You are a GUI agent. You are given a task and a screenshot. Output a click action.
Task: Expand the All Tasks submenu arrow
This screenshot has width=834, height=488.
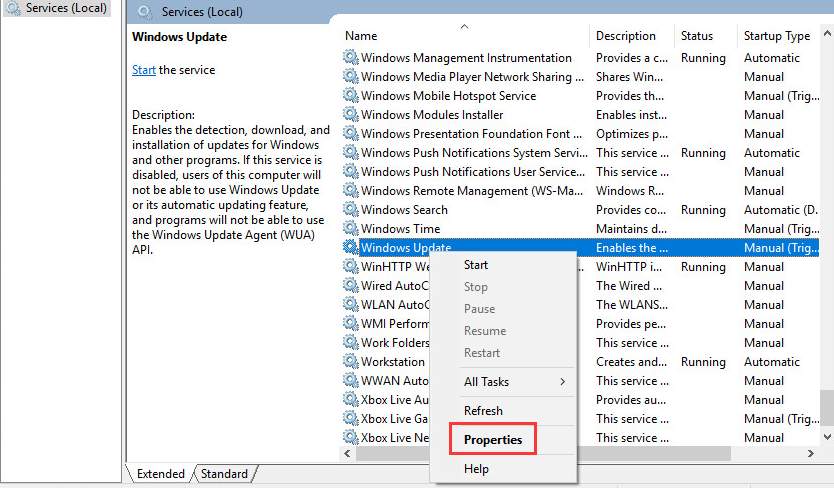click(x=562, y=382)
